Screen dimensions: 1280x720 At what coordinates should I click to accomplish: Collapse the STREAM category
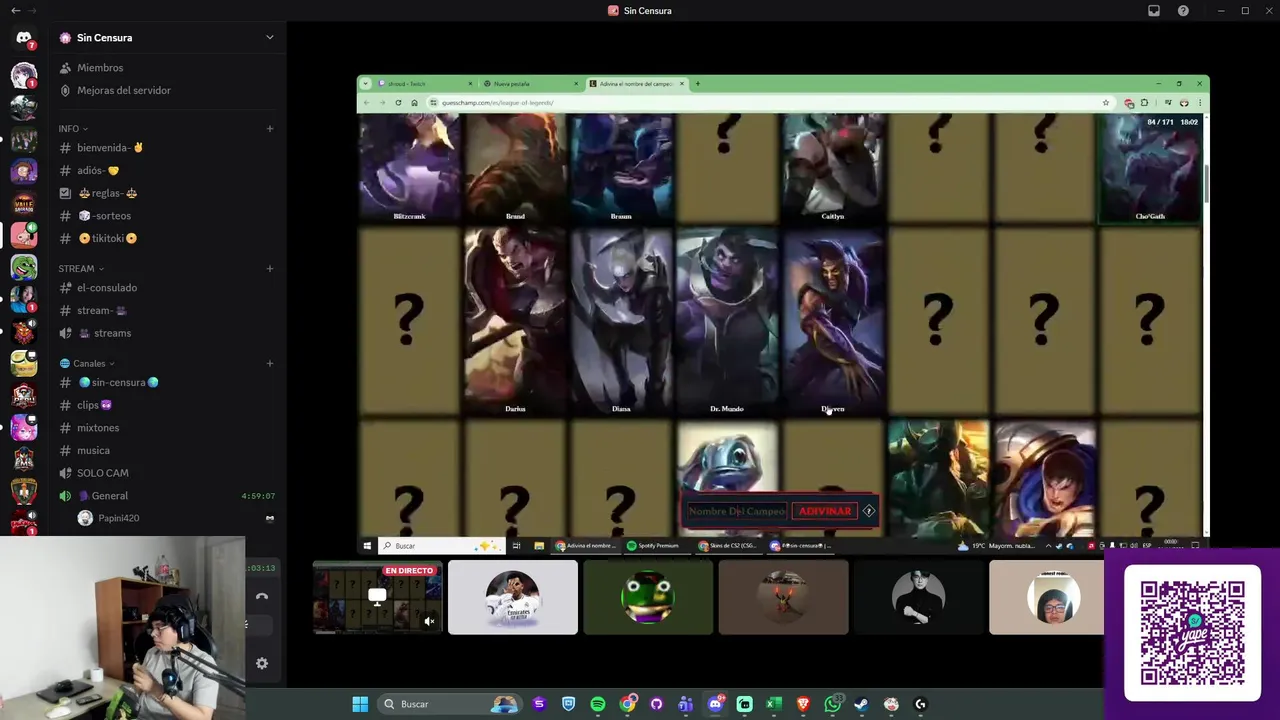pos(81,268)
